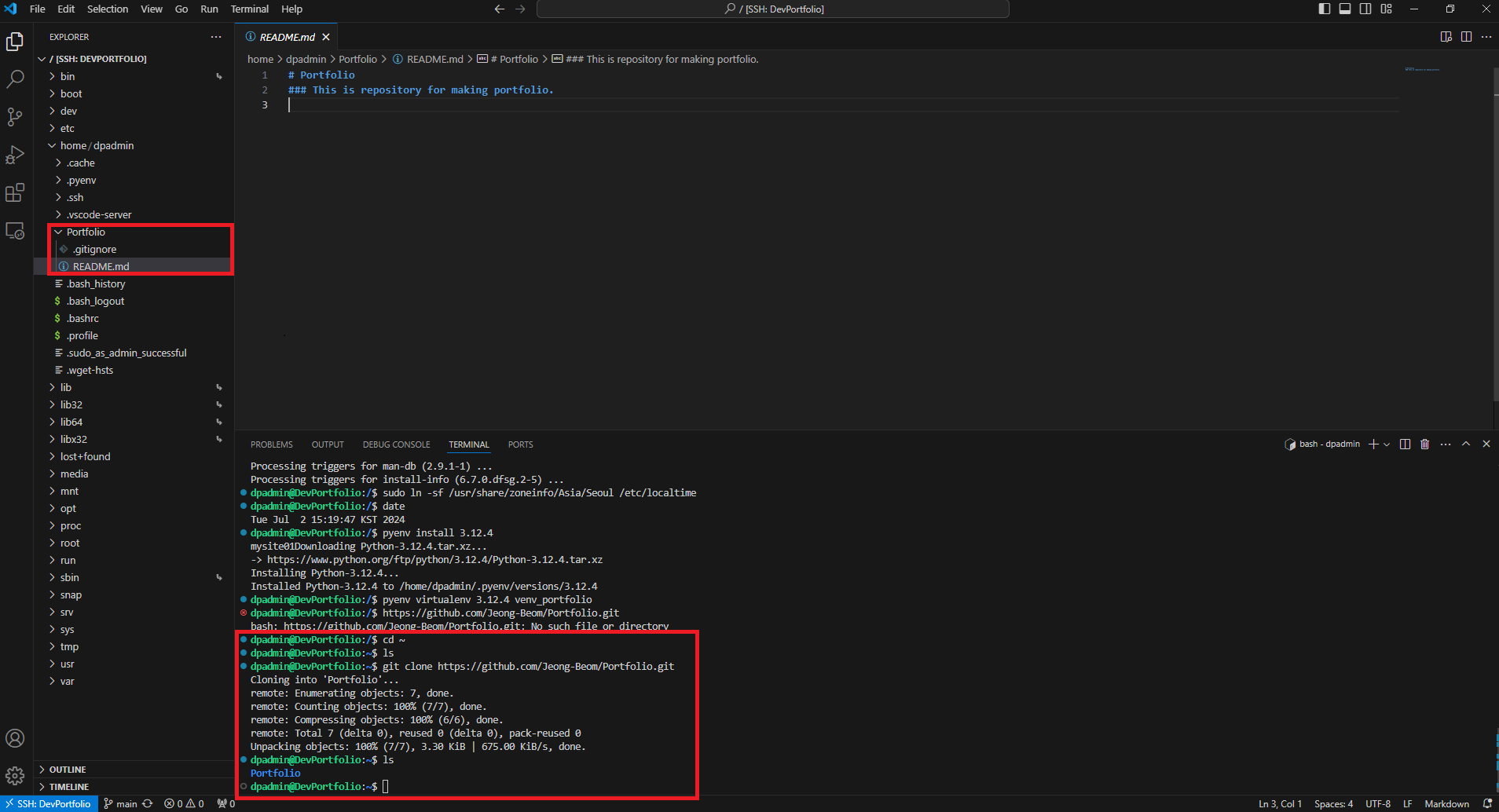
Task: Switch to DEBUG CONSOLE tab
Action: (x=397, y=444)
